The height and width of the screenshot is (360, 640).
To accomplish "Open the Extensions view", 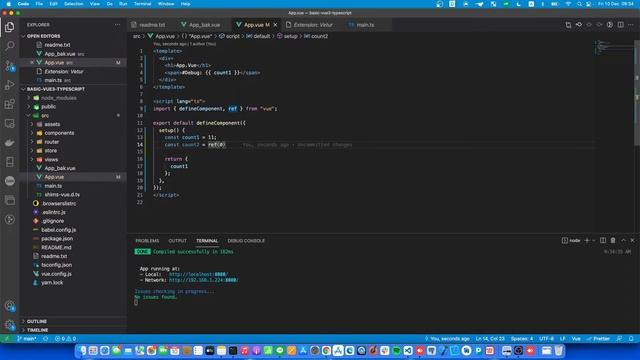I will (9, 104).
